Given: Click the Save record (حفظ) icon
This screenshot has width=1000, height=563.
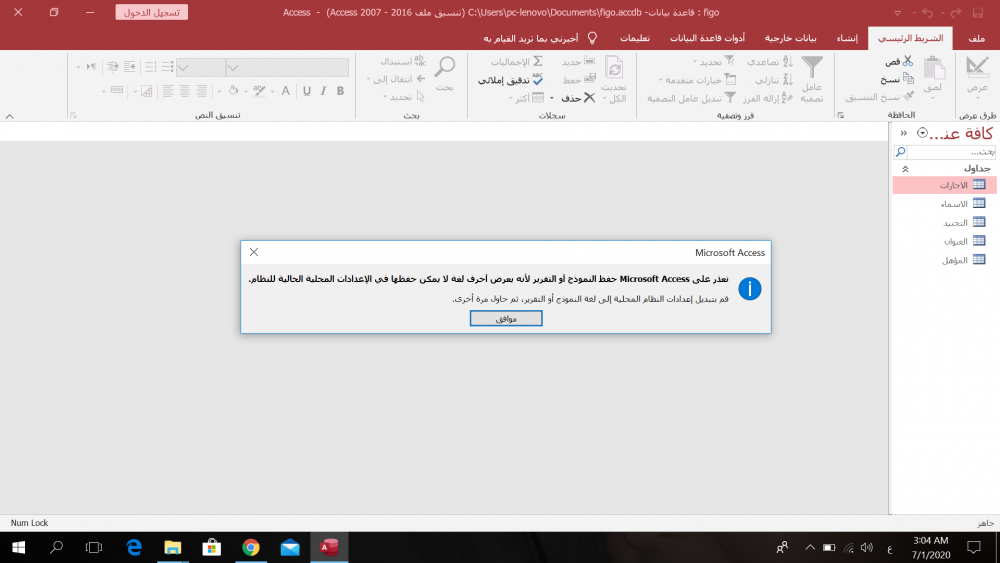Looking at the screenshot, I should [589, 79].
